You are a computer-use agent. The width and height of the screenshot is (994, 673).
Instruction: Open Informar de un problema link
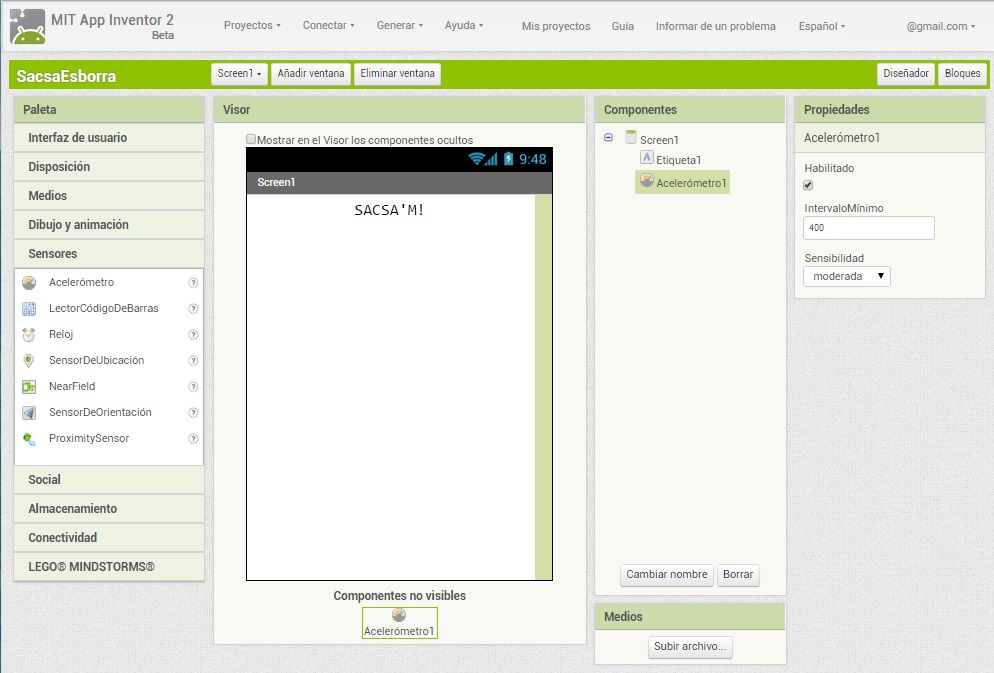[715, 26]
